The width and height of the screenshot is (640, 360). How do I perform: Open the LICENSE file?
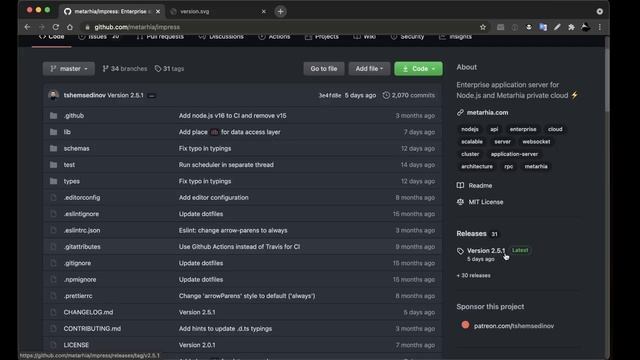(x=76, y=345)
